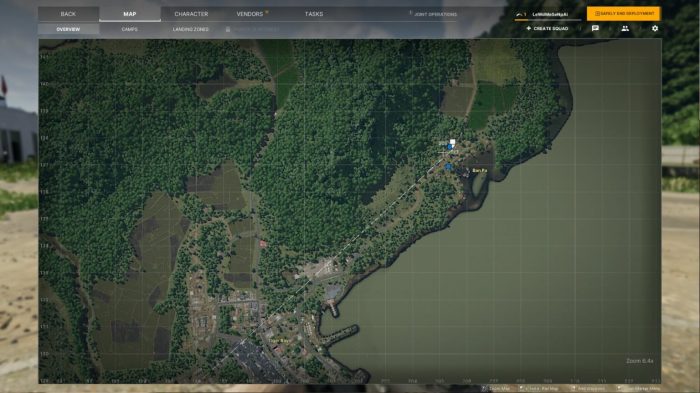
Task: Go to the Tasks tab
Action: (313, 14)
